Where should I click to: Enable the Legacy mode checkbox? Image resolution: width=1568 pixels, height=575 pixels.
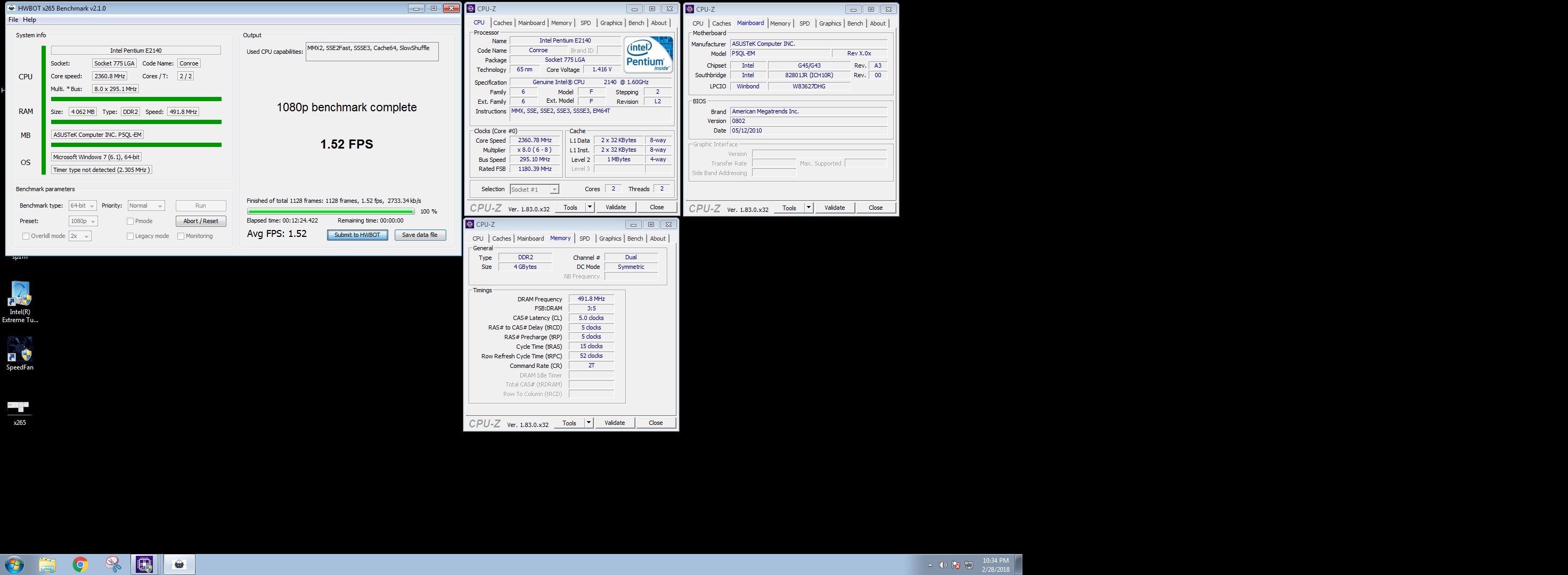point(129,236)
